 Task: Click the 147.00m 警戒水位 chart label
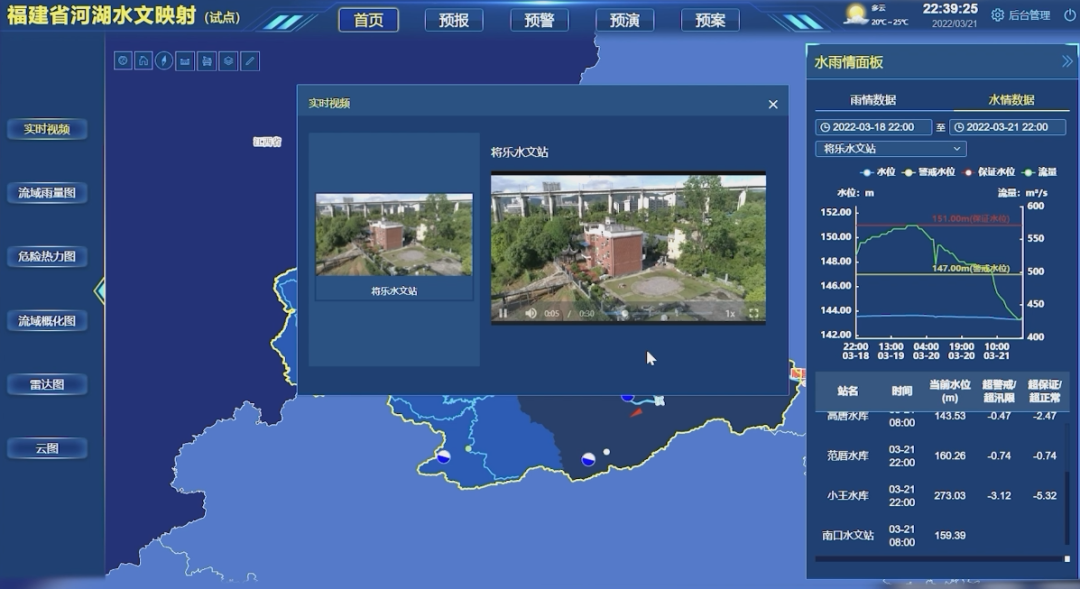[x=970, y=268]
